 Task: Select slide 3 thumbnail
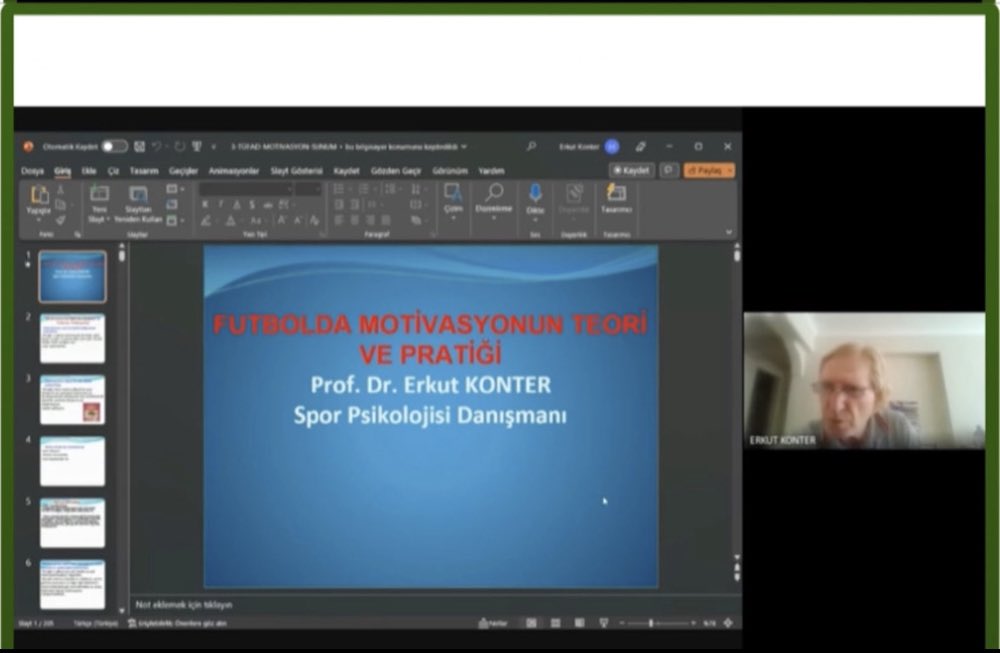tap(73, 400)
